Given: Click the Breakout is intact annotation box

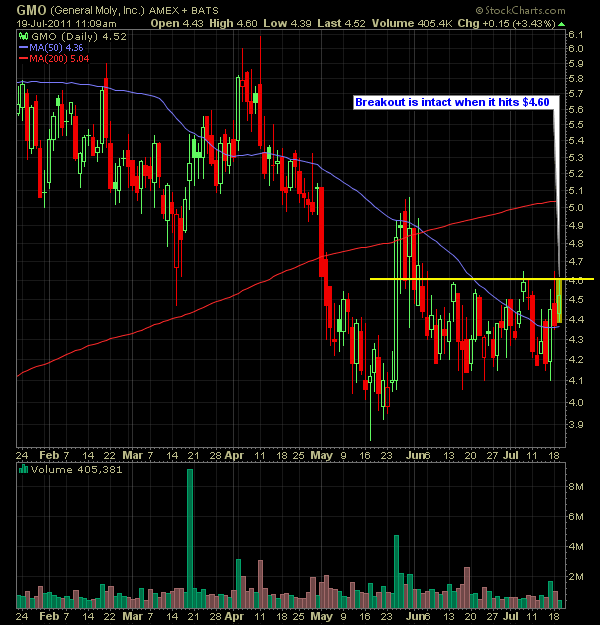Looking at the screenshot, I should (452, 102).
